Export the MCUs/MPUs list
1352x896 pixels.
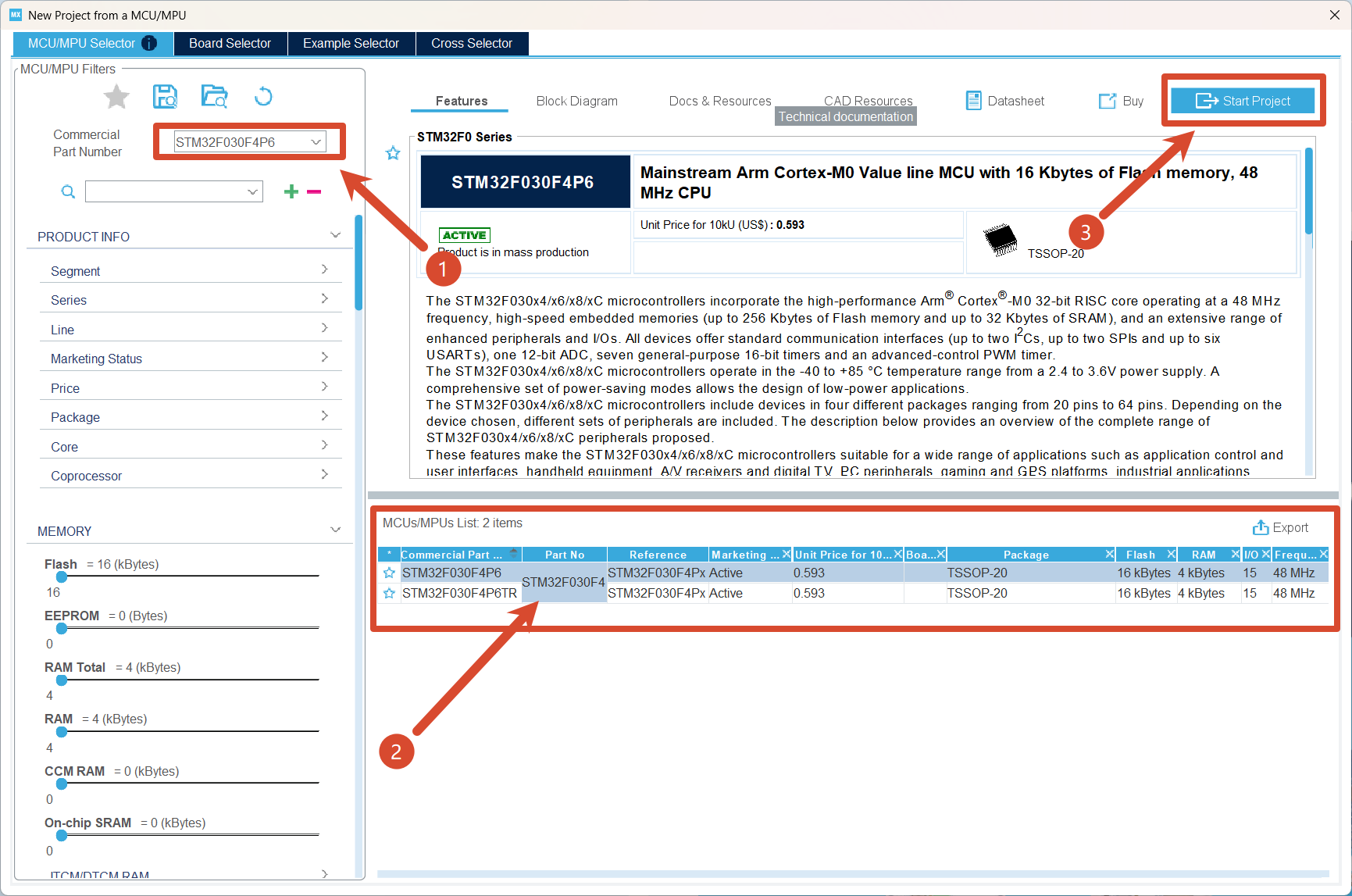[x=1280, y=527]
